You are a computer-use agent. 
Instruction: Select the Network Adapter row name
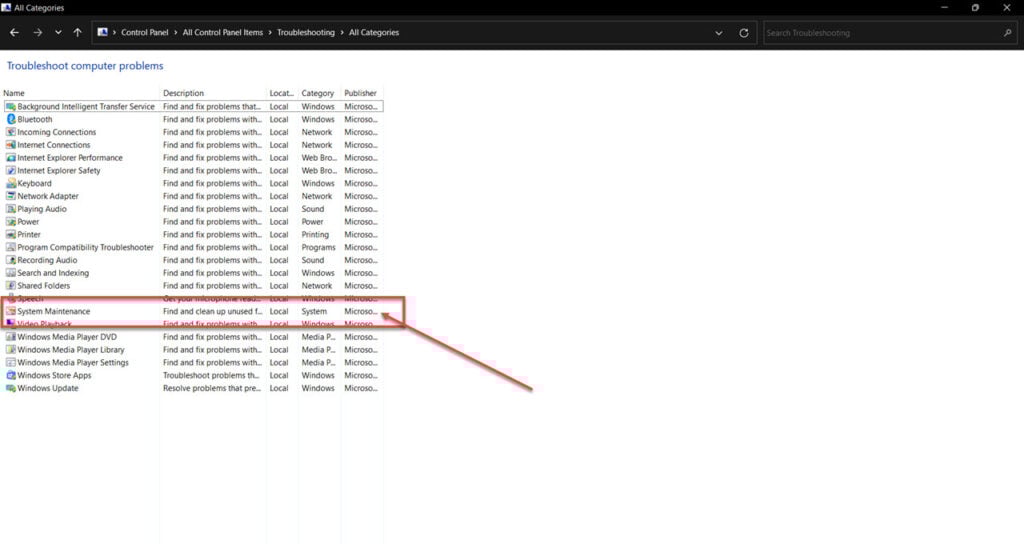48,196
